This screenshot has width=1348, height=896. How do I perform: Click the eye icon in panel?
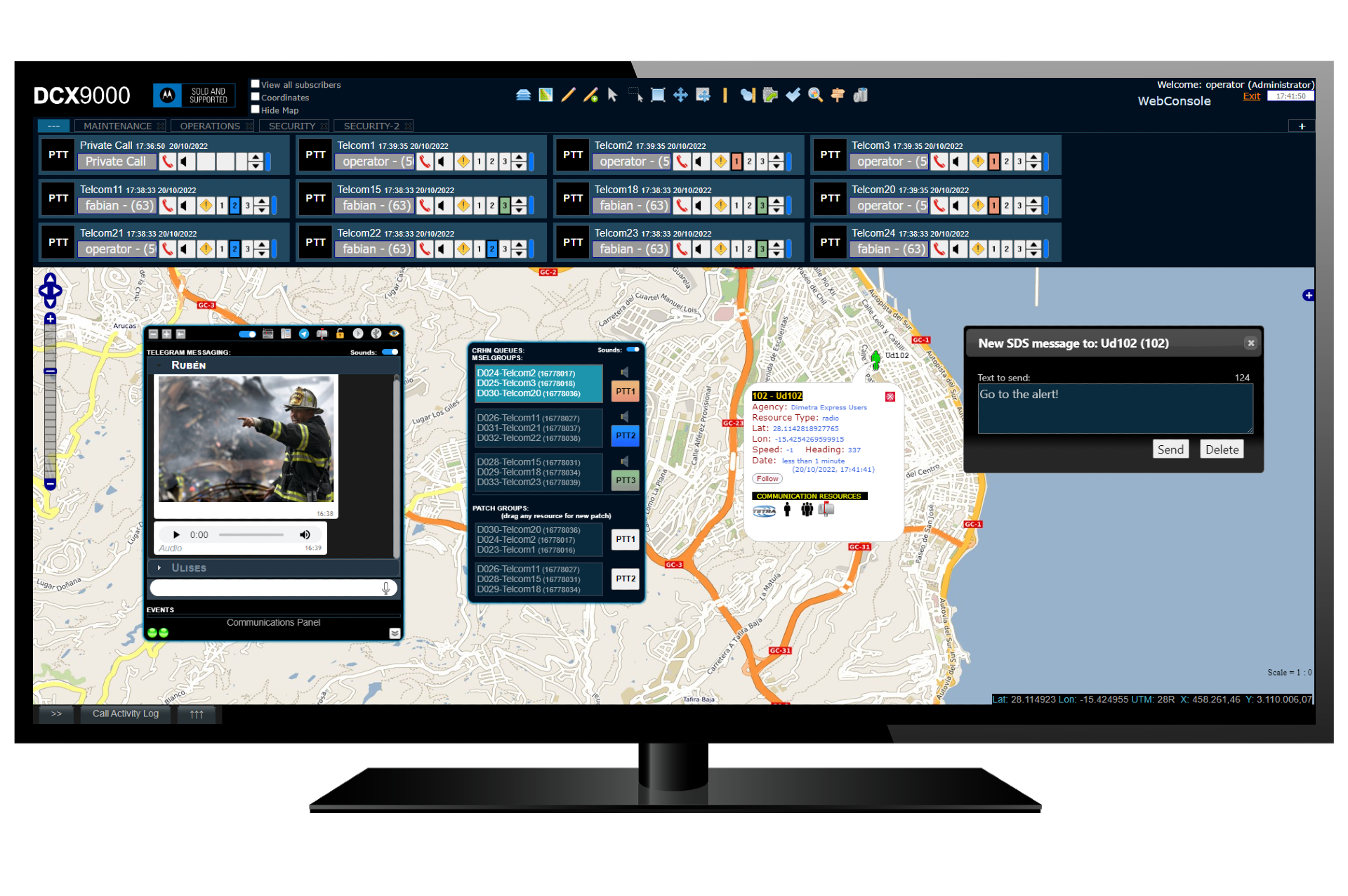click(394, 334)
